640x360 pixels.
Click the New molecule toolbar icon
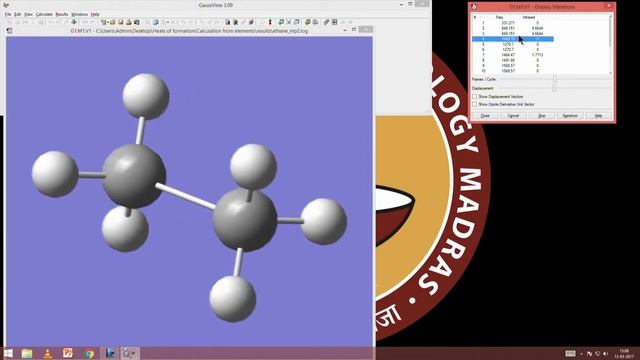pos(104,22)
